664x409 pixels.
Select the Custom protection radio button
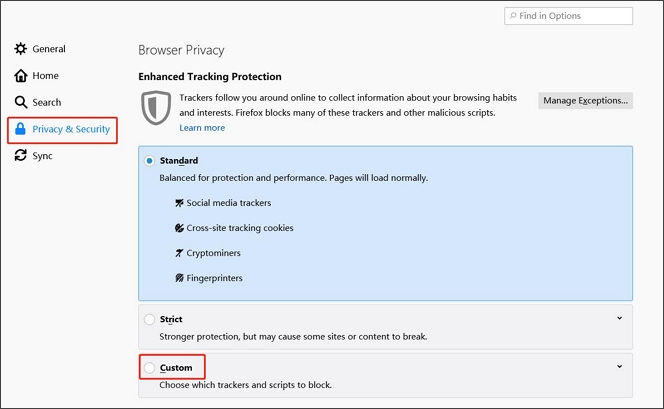click(149, 368)
